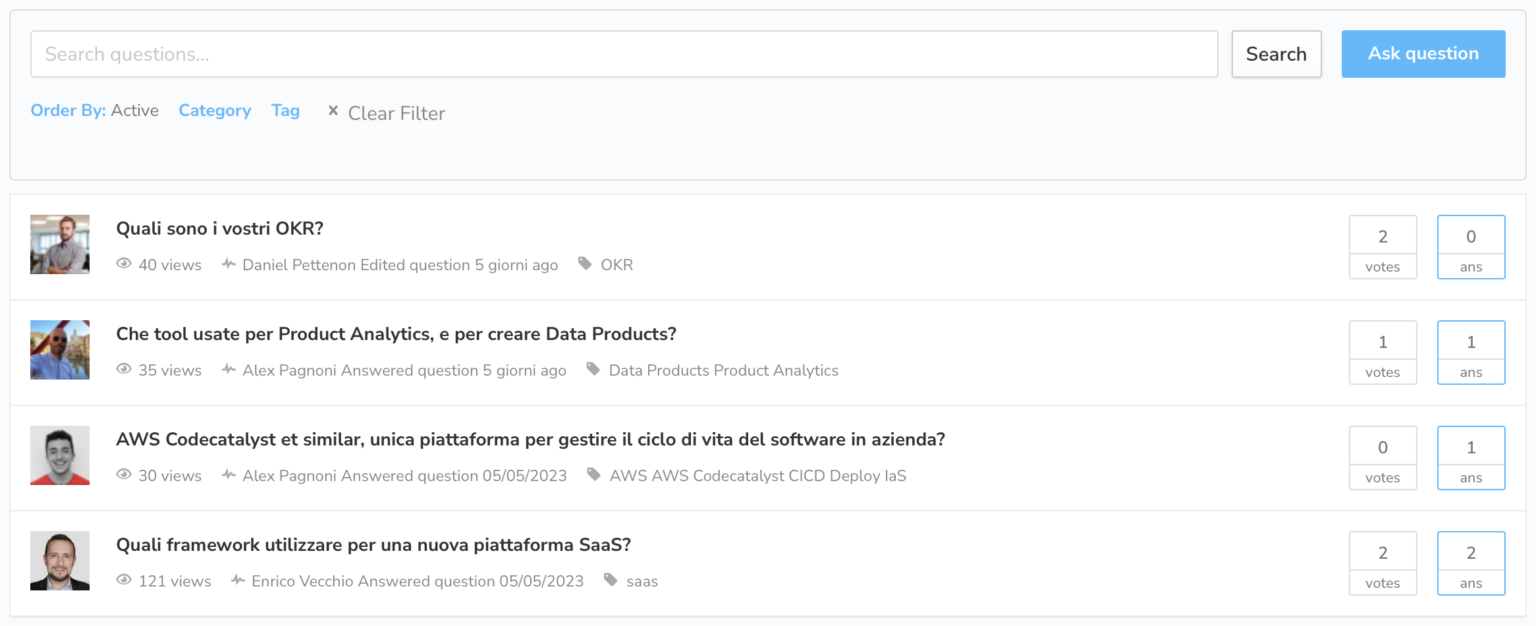Click the eye views icon on OKR question

click(x=124, y=265)
